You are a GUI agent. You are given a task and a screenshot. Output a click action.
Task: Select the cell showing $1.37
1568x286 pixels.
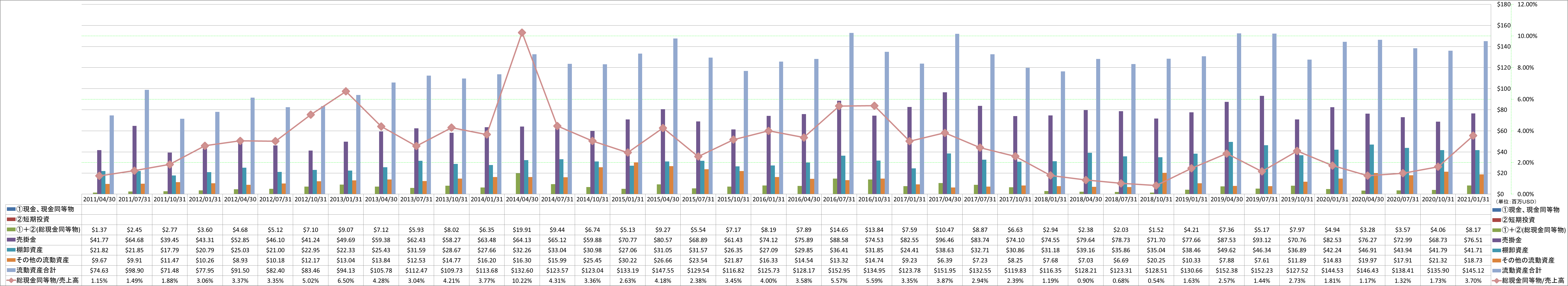pyautogui.click(x=99, y=230)
